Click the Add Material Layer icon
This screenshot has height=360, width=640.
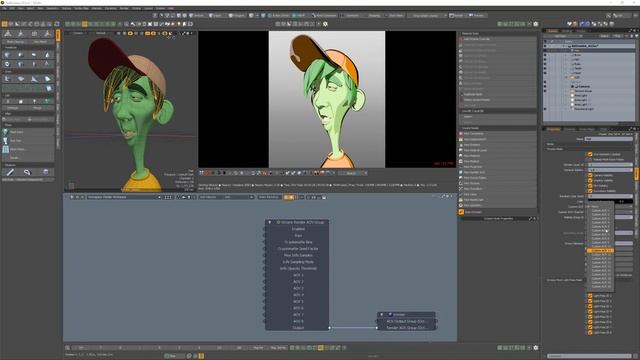coord(461,150)
